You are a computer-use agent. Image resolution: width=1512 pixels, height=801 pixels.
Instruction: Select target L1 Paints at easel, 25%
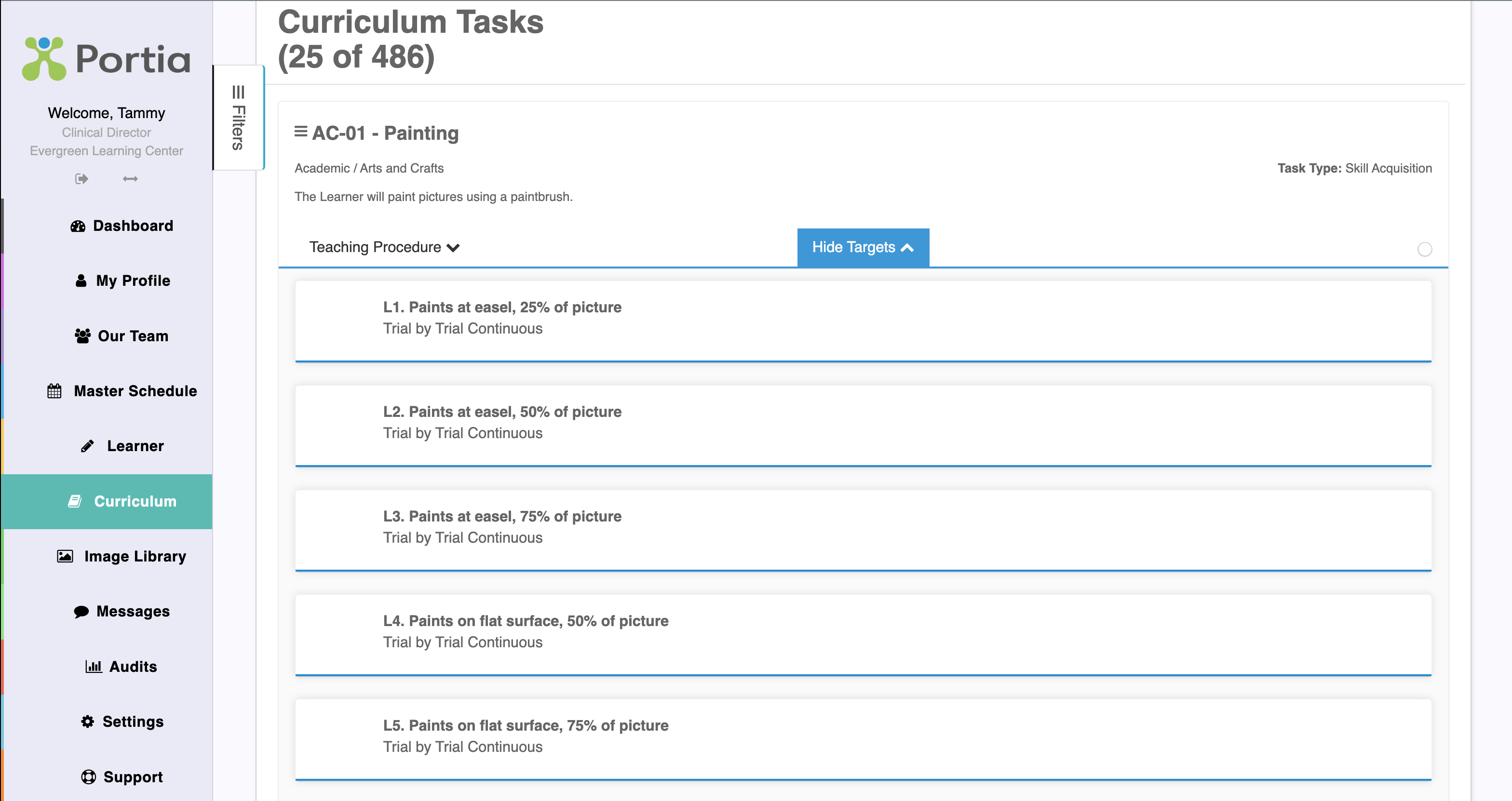pyautogui.click(x=502, y=307)
